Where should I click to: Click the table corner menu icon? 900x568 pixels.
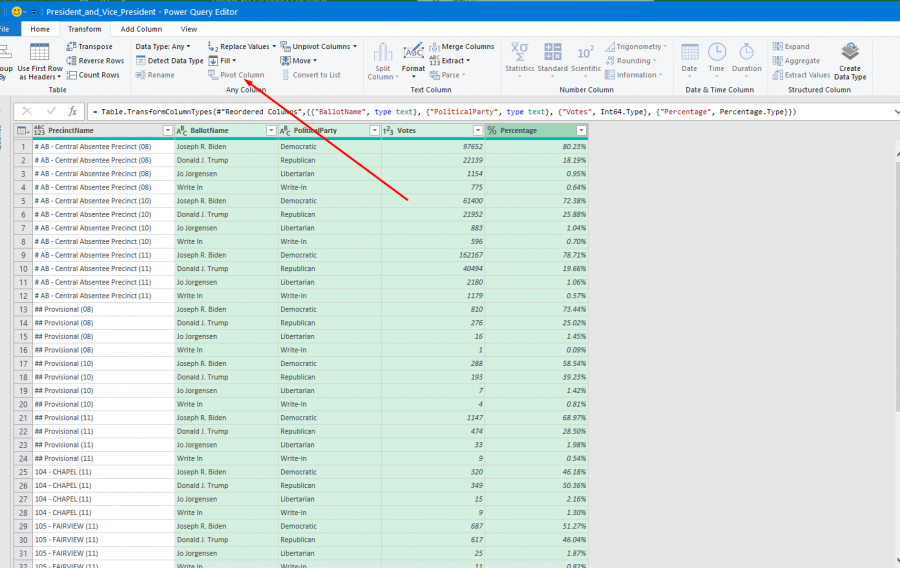[x=23, y=131]
